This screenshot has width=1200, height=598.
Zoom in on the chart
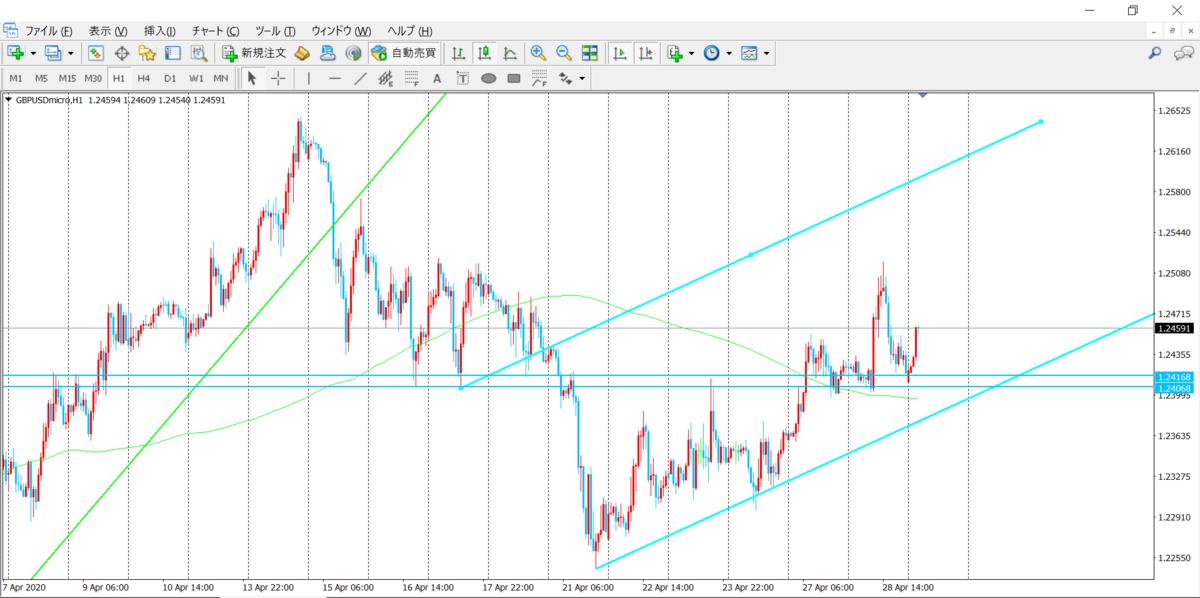[x=538, y=53]
